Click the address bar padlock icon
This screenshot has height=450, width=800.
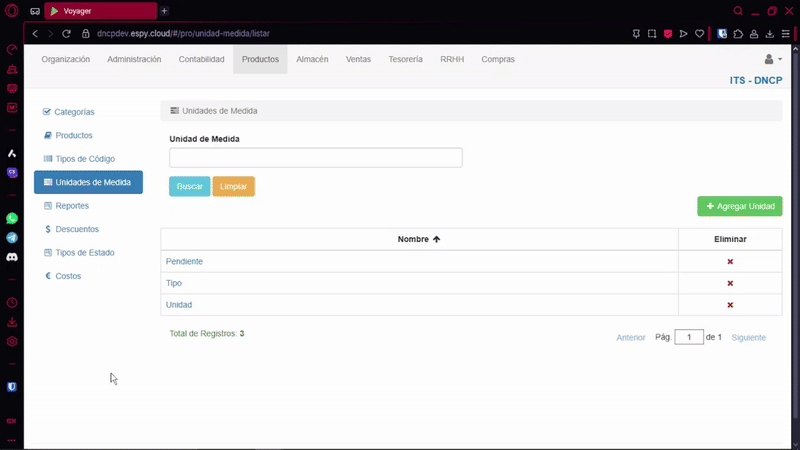(86, 34)
